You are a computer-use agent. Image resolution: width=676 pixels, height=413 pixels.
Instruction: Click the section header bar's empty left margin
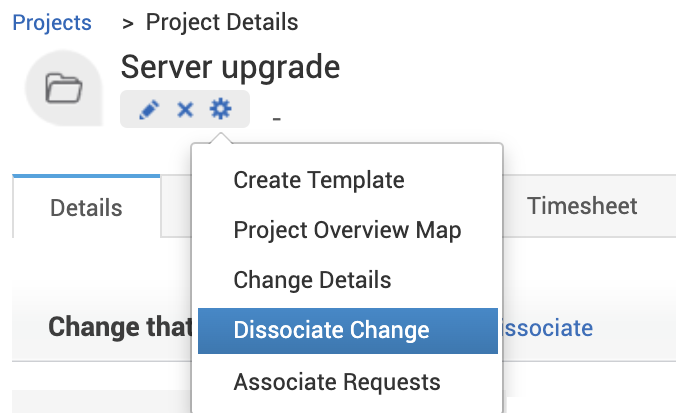pos(28,328)
